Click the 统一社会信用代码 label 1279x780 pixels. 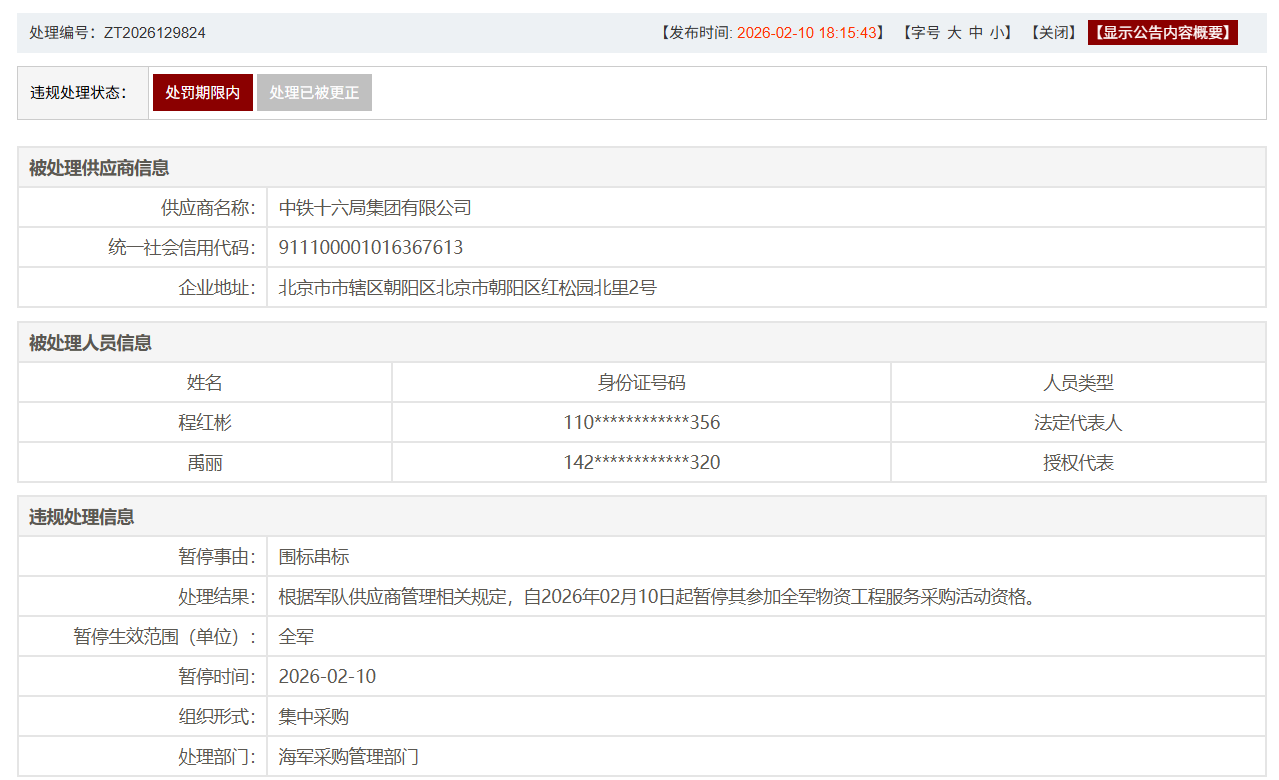[181, 247]
